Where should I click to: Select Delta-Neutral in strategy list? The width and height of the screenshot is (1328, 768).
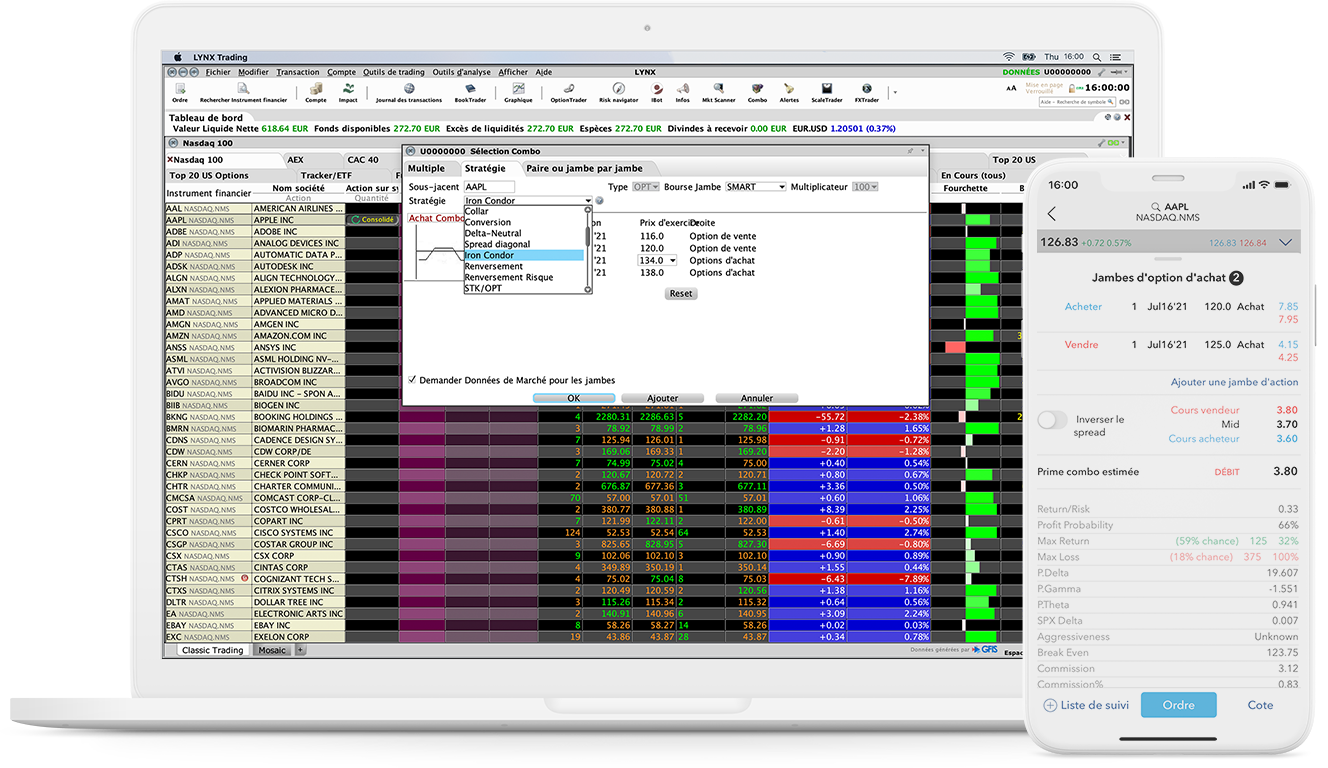523,233
